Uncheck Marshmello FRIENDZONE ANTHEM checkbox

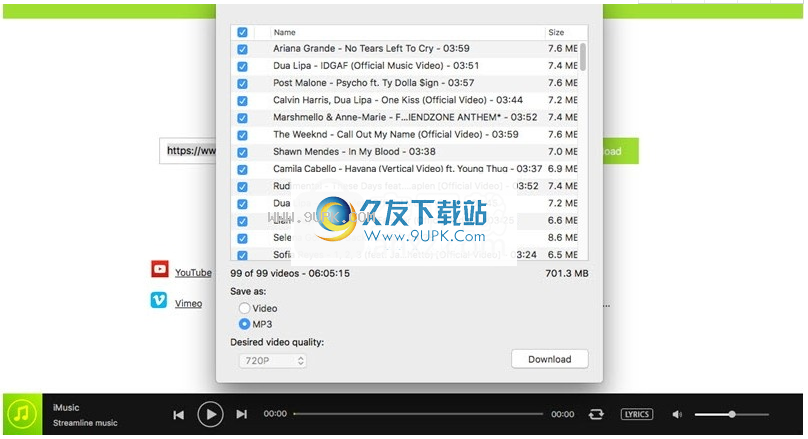(x=242, y=118)
